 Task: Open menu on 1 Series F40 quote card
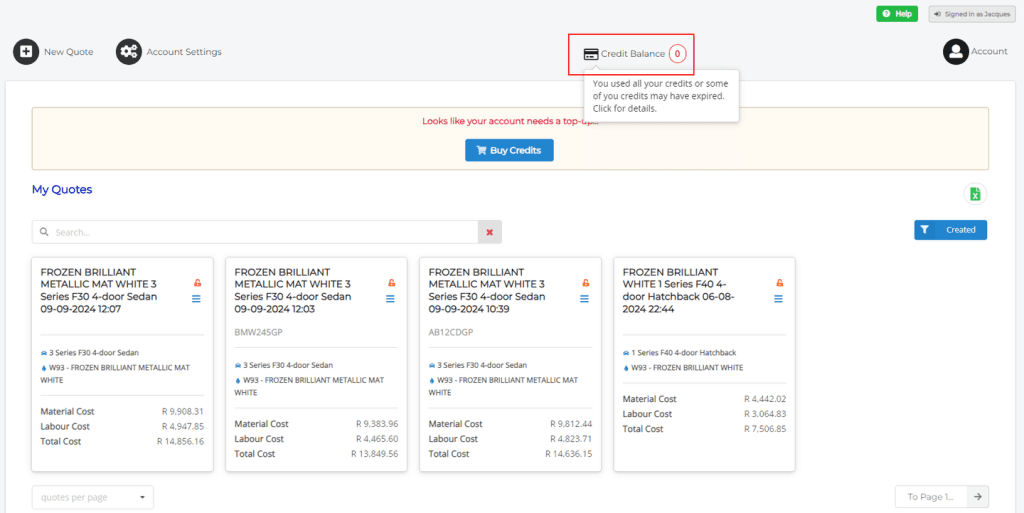point(779,299)
